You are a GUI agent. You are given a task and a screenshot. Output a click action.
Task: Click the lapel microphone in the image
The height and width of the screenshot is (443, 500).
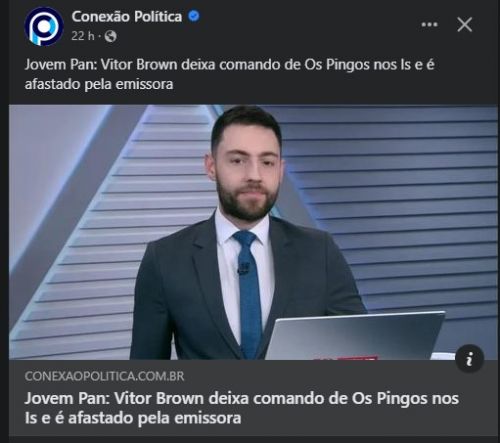243,268
